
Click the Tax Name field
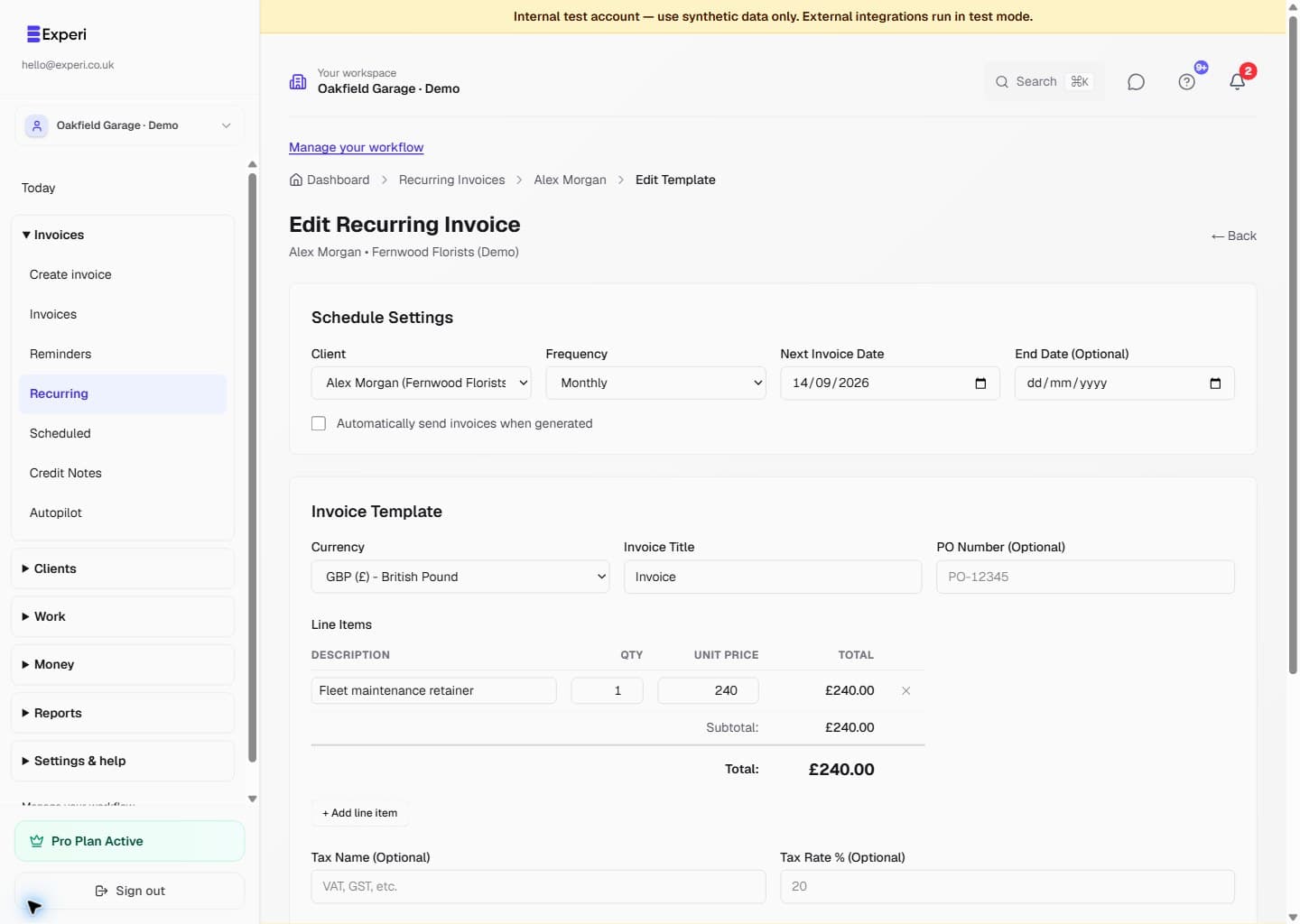[x=538, y=886]
